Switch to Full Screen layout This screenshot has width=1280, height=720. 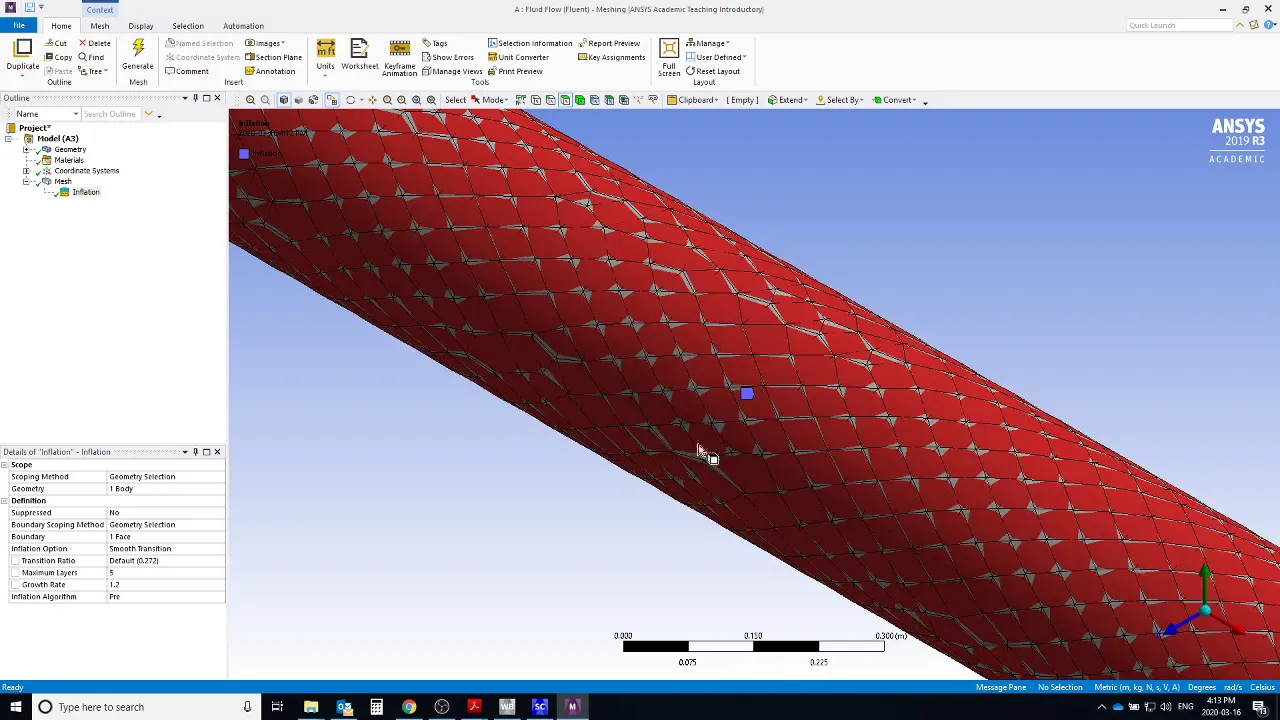pyautogui.click(x=669, y=57)
